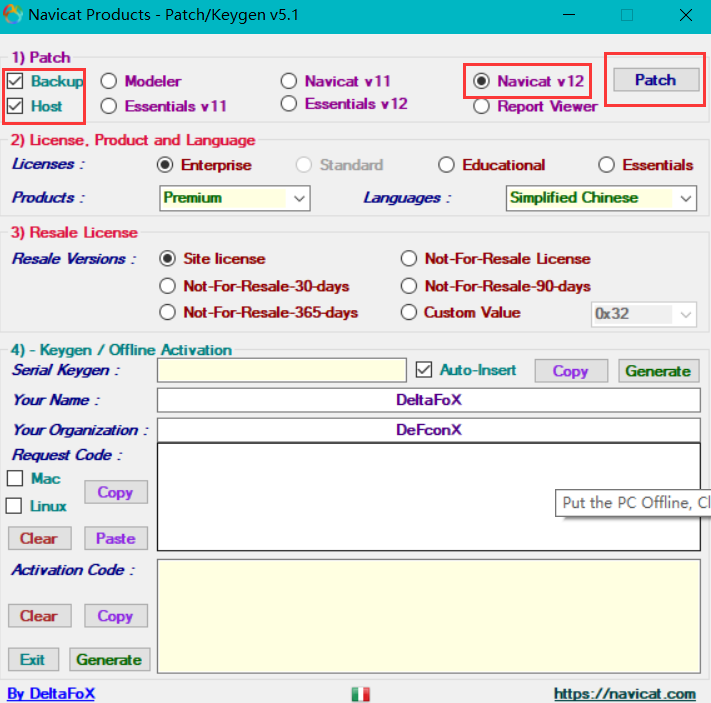
Task: Open the By DeltaFoX link
Action: click(x=51, y=693)
